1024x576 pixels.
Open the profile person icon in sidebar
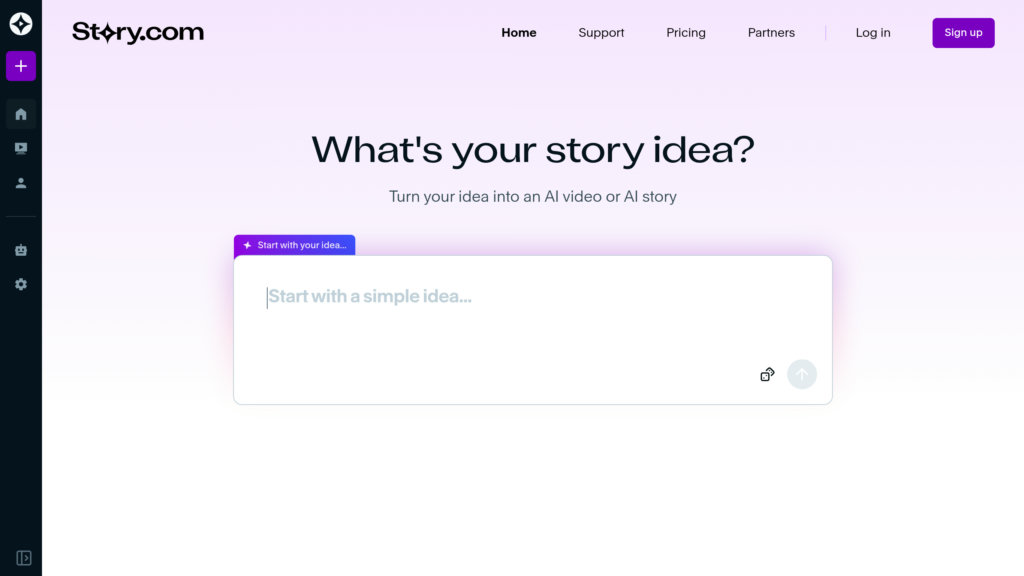[x=21, y=183]
